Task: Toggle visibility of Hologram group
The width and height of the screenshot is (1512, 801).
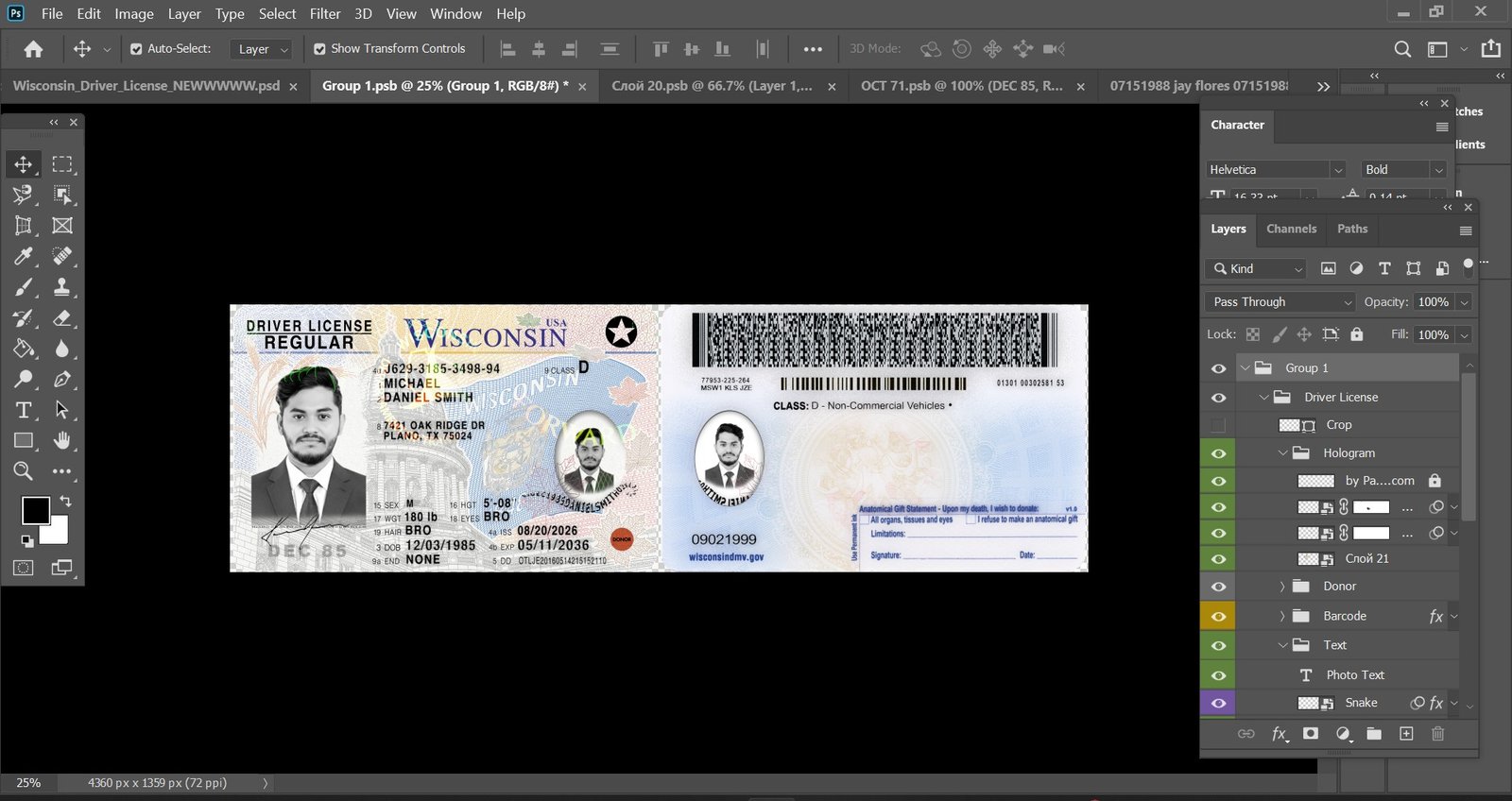Action: tap(1218, 453)
